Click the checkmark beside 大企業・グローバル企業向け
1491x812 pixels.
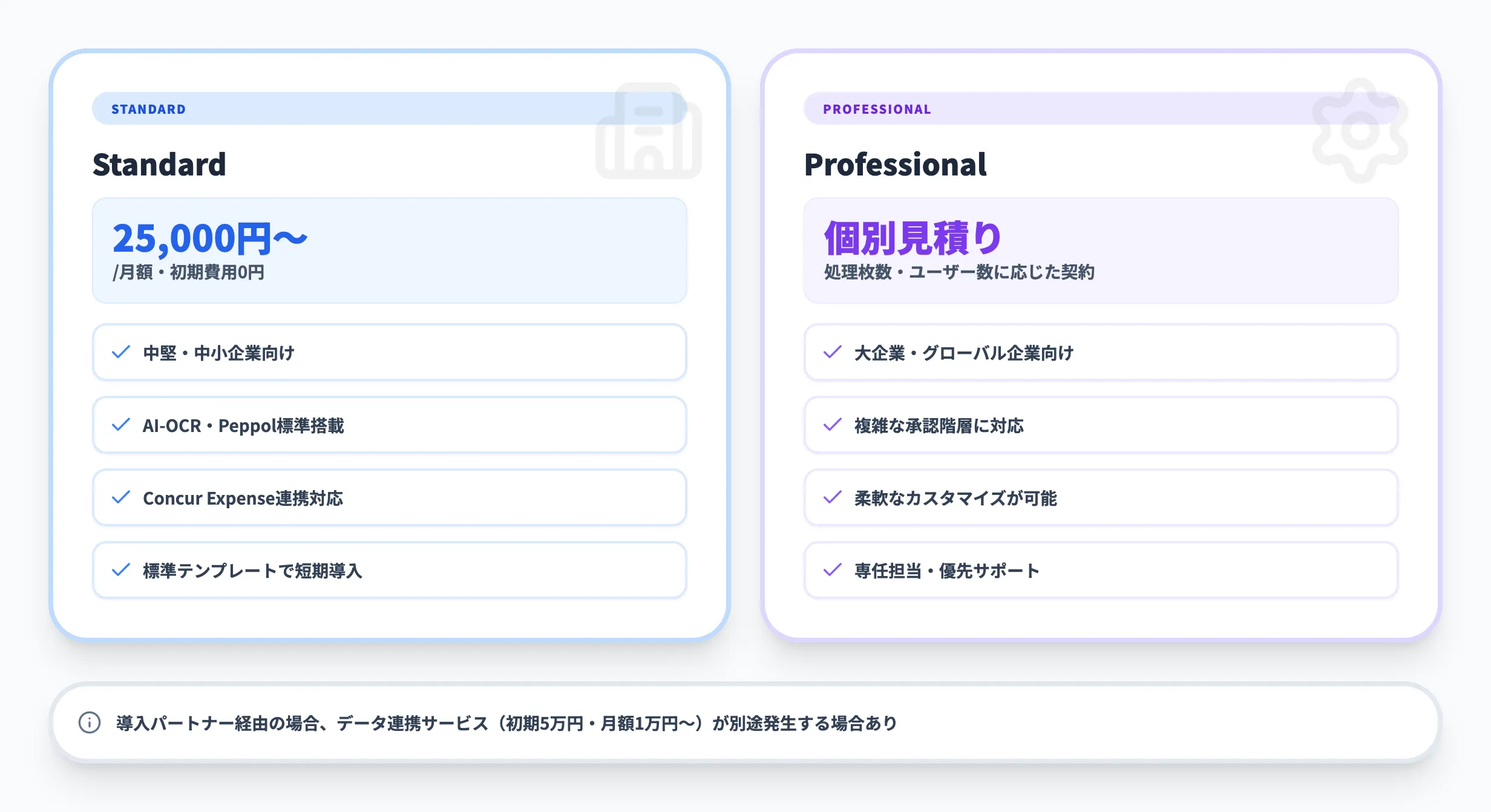point(833,352)
